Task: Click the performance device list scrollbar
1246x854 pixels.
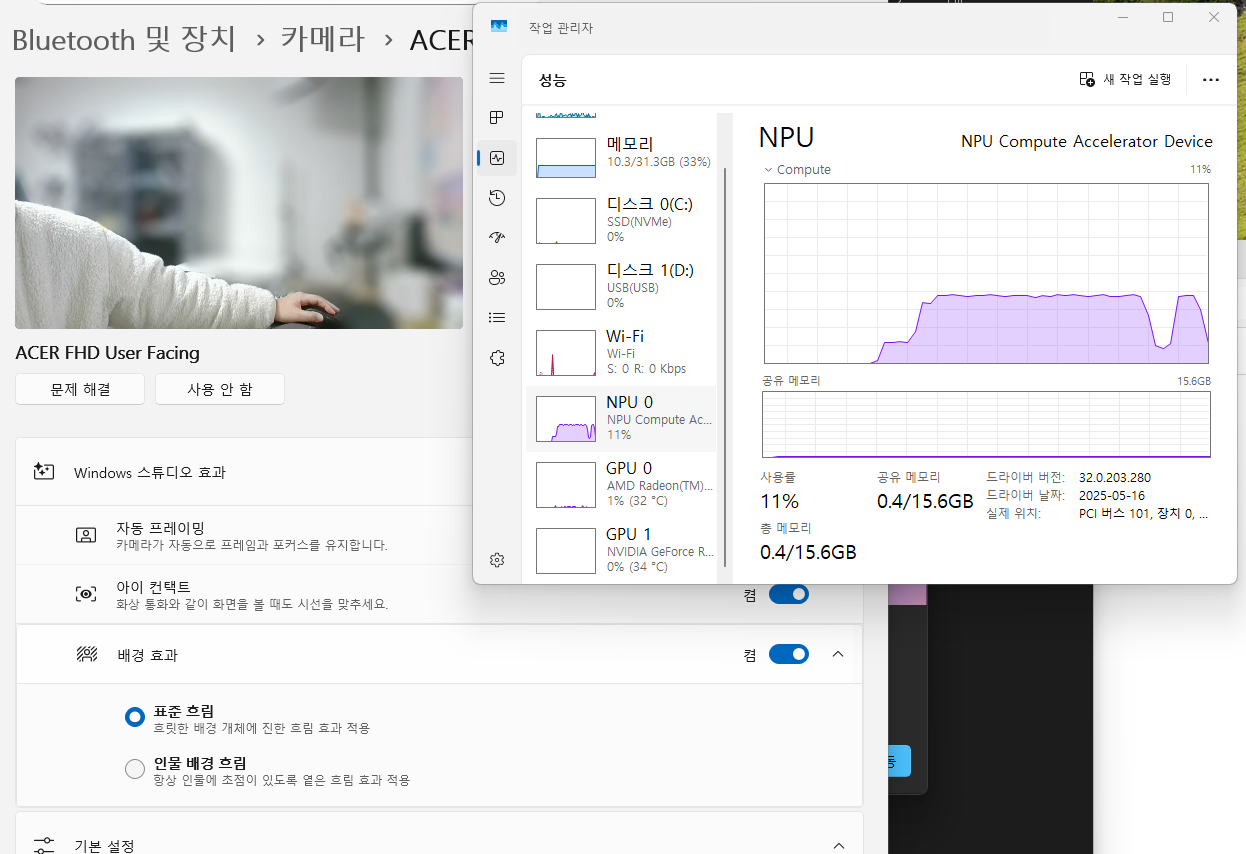Action: pyautogui.click(x=724, y=350)
